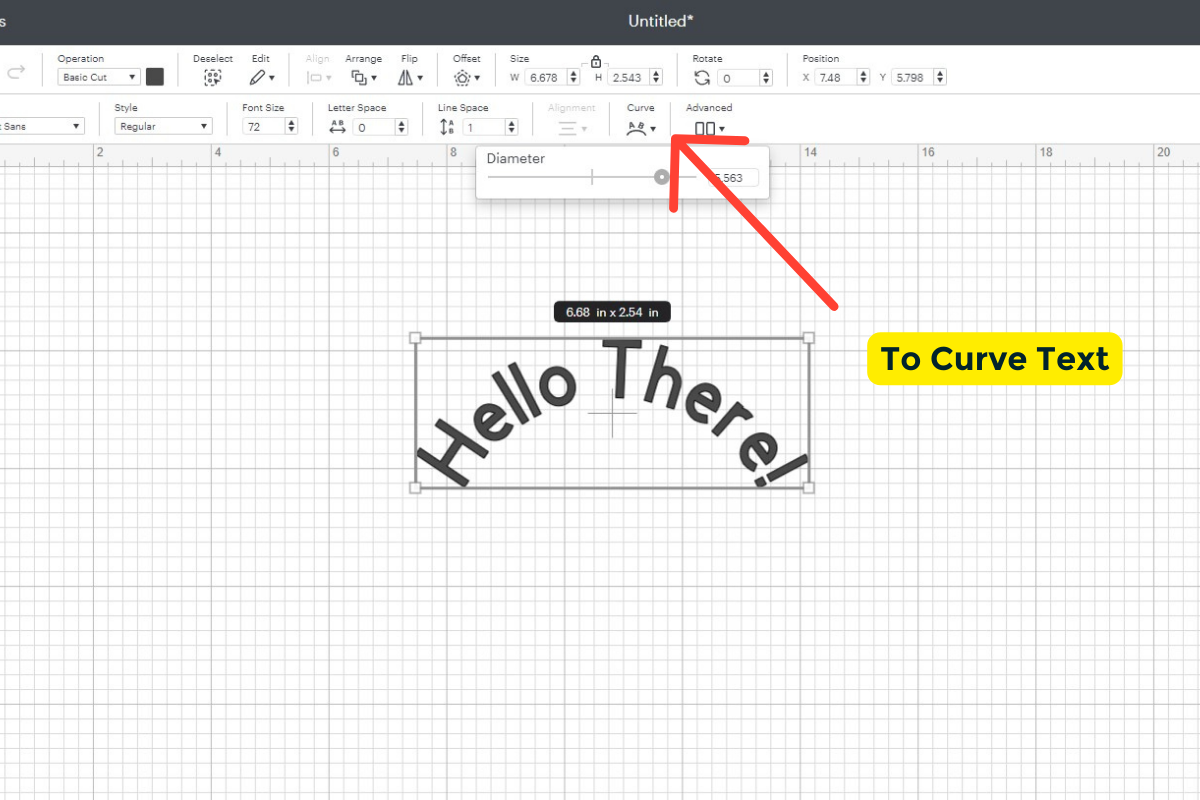Click the bottom-right selection handle
The height and width of the screenshot is (800, 1200).
(809, 487)
